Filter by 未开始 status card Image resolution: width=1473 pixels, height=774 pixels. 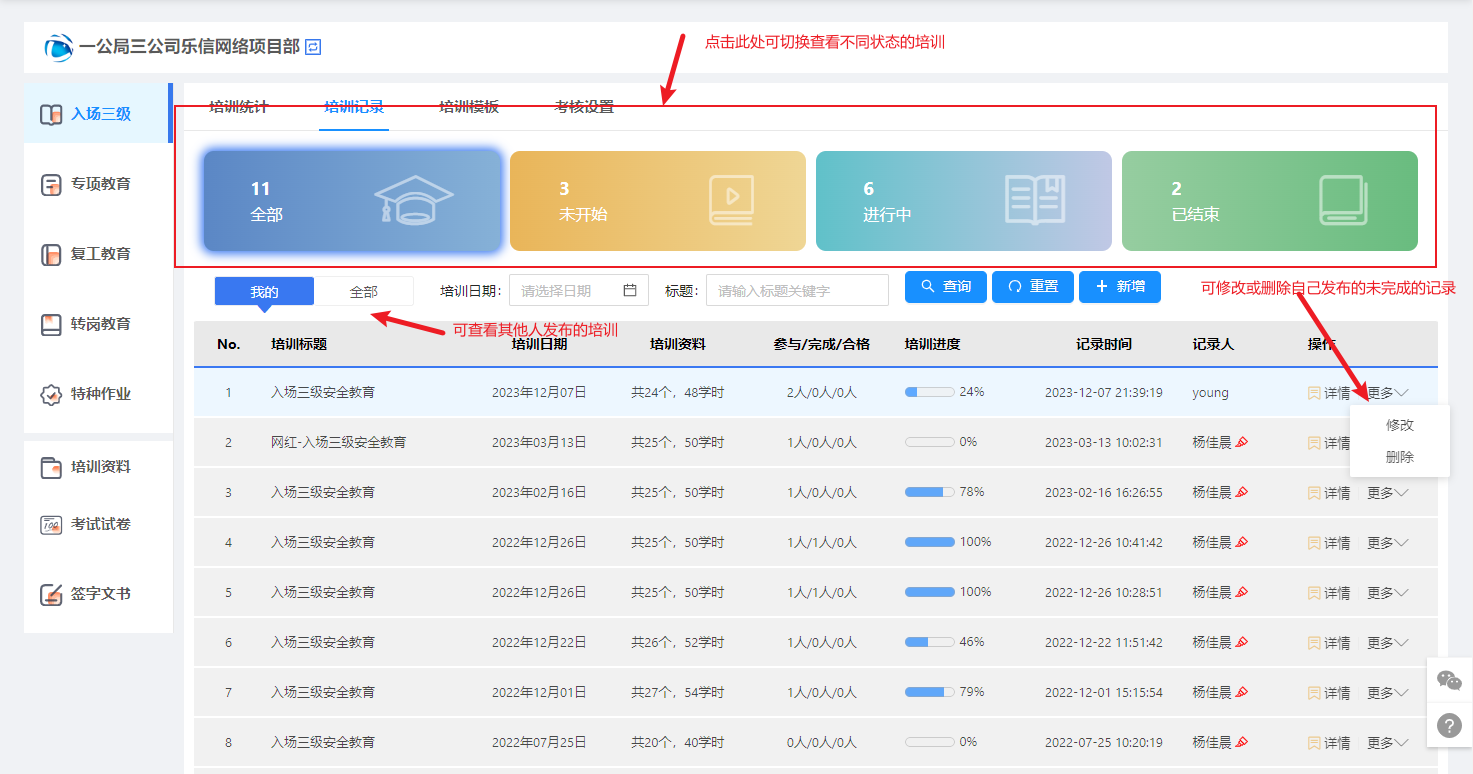click(657, 201)
